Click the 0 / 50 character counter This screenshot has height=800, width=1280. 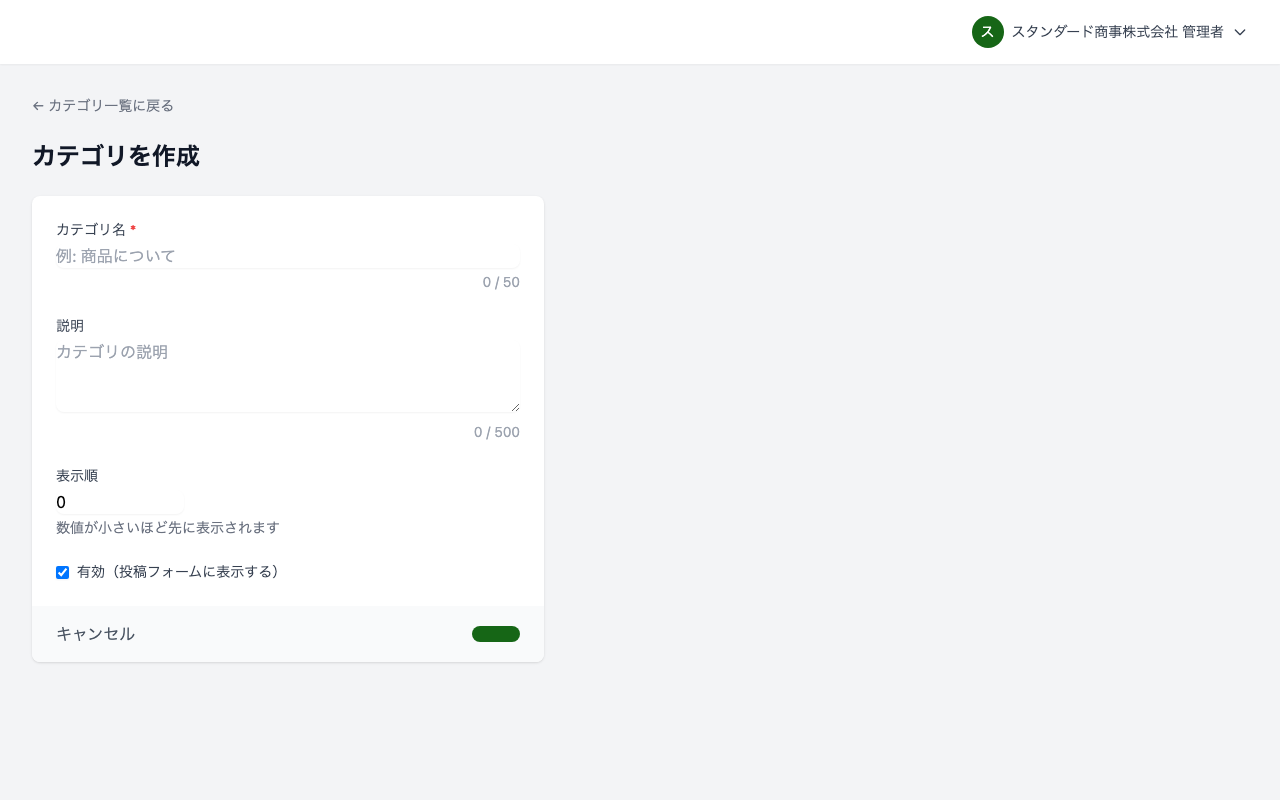501,282
